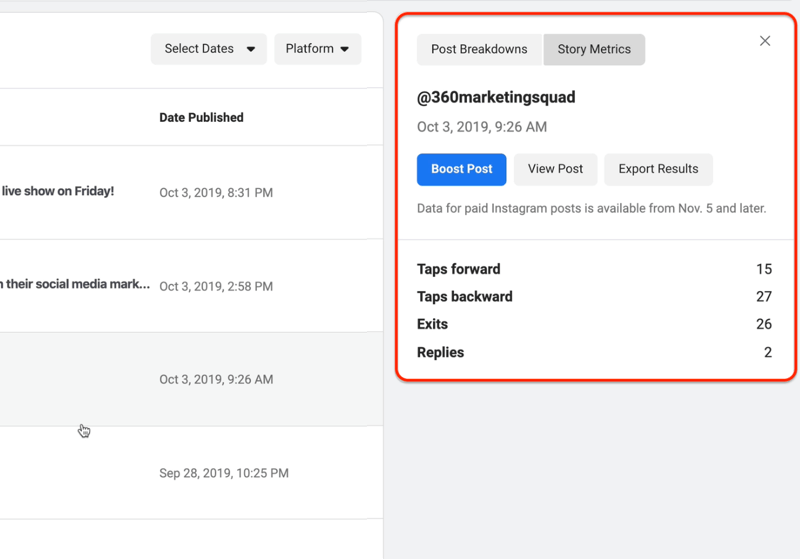Sort by the Date Published column header
800x559 pixels.
coord(201,117)
